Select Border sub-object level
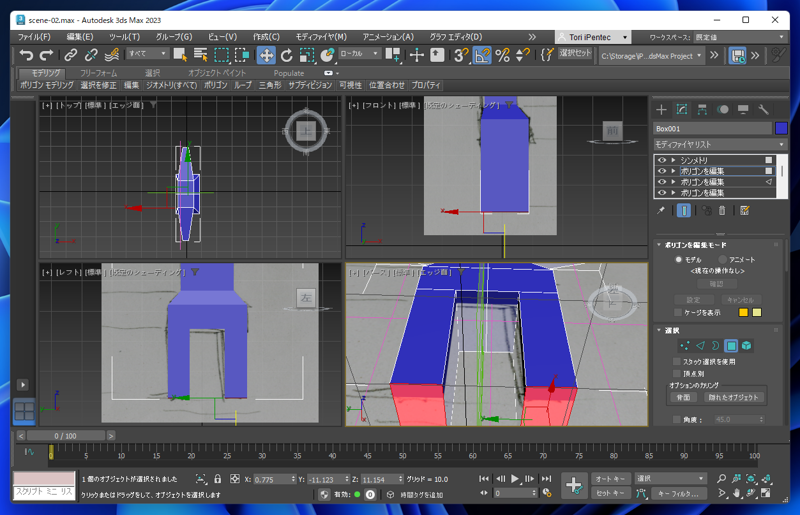Viewport: 800px width, 515px height. pos(715,346)
